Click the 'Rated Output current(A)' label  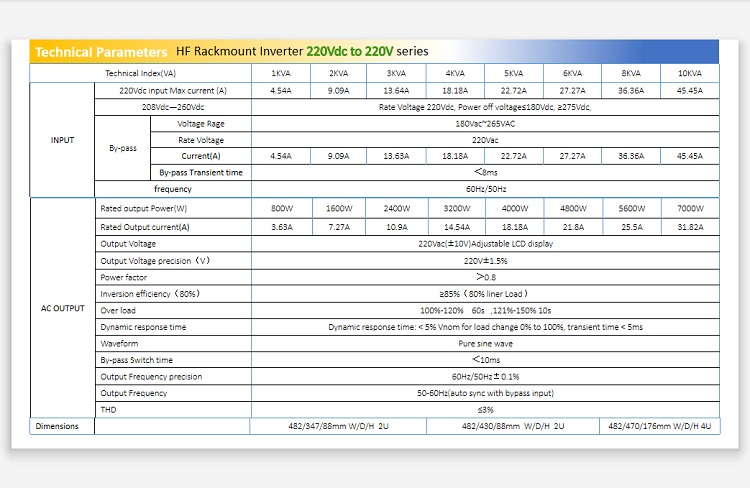pos(145,227)
